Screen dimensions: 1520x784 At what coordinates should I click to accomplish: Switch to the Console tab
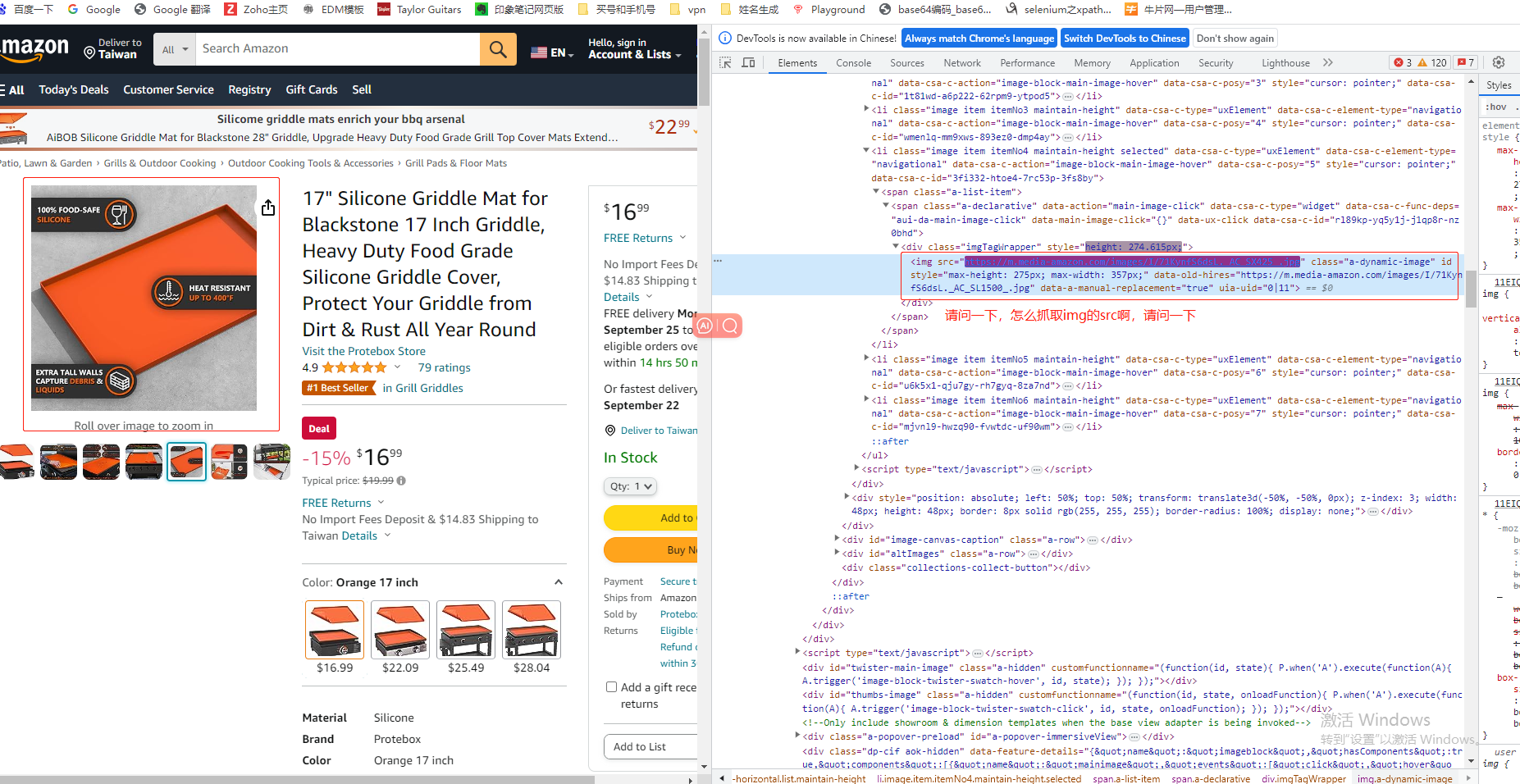pyautogui.click(x=853, y=63)
